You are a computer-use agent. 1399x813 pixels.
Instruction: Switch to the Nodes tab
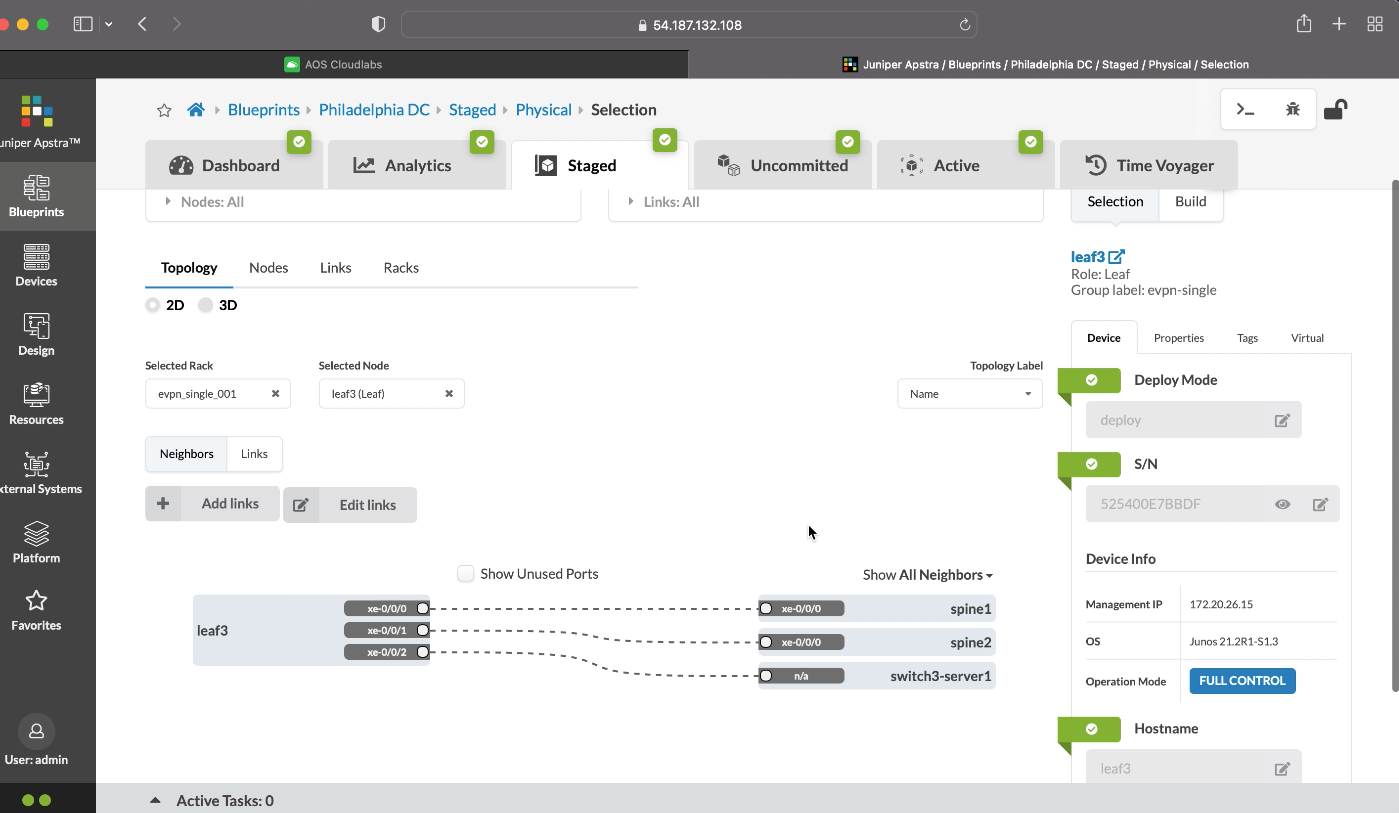268,268
